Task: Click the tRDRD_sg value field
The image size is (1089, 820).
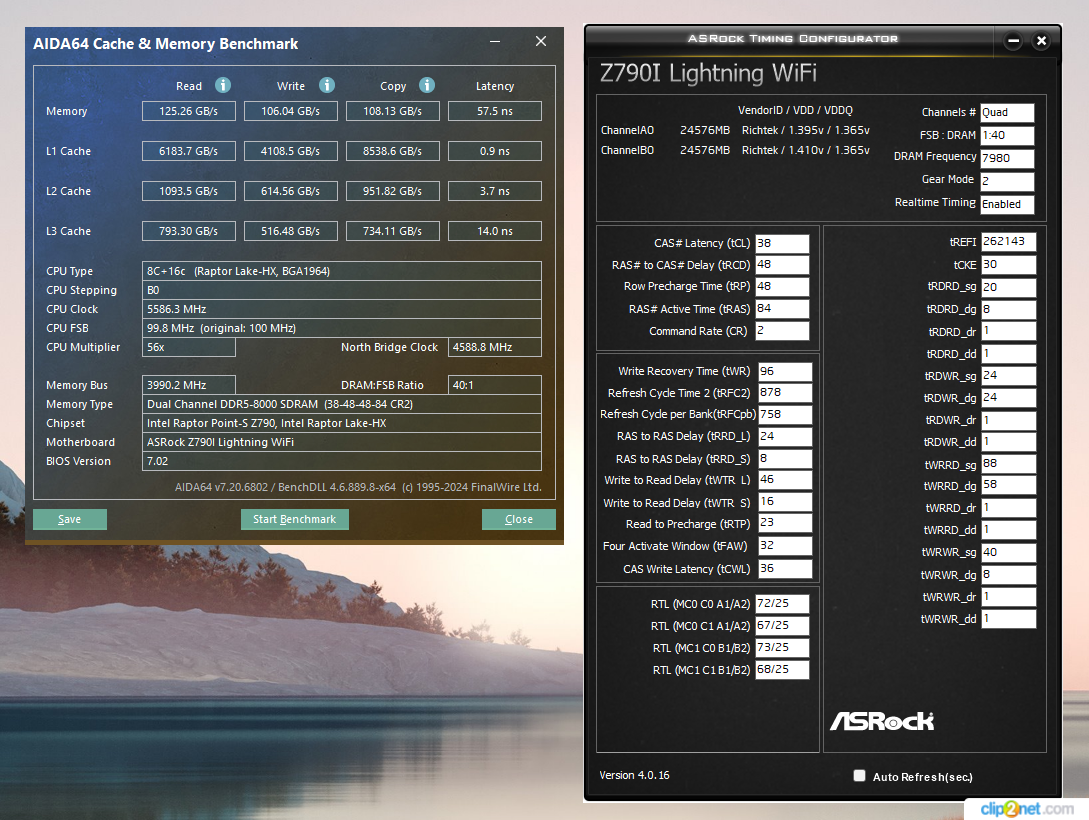Action: click(1008, 287)
